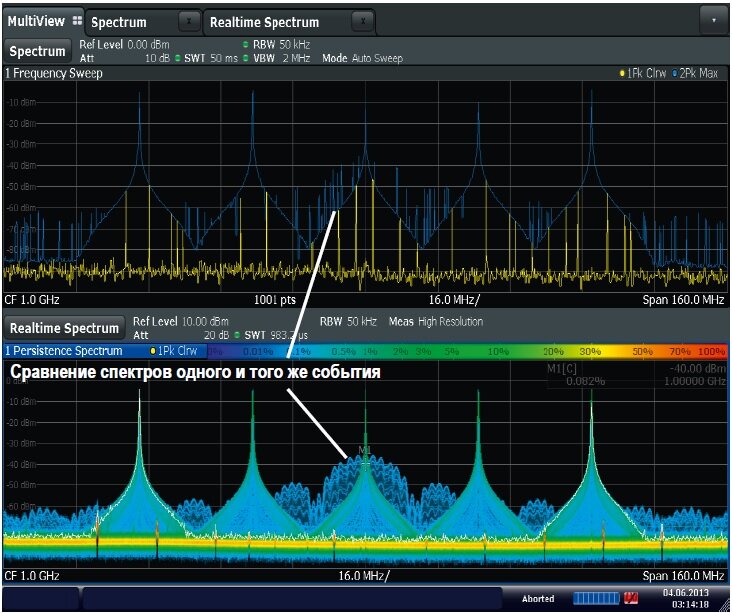Select the Att 20 dB setting

181,335
